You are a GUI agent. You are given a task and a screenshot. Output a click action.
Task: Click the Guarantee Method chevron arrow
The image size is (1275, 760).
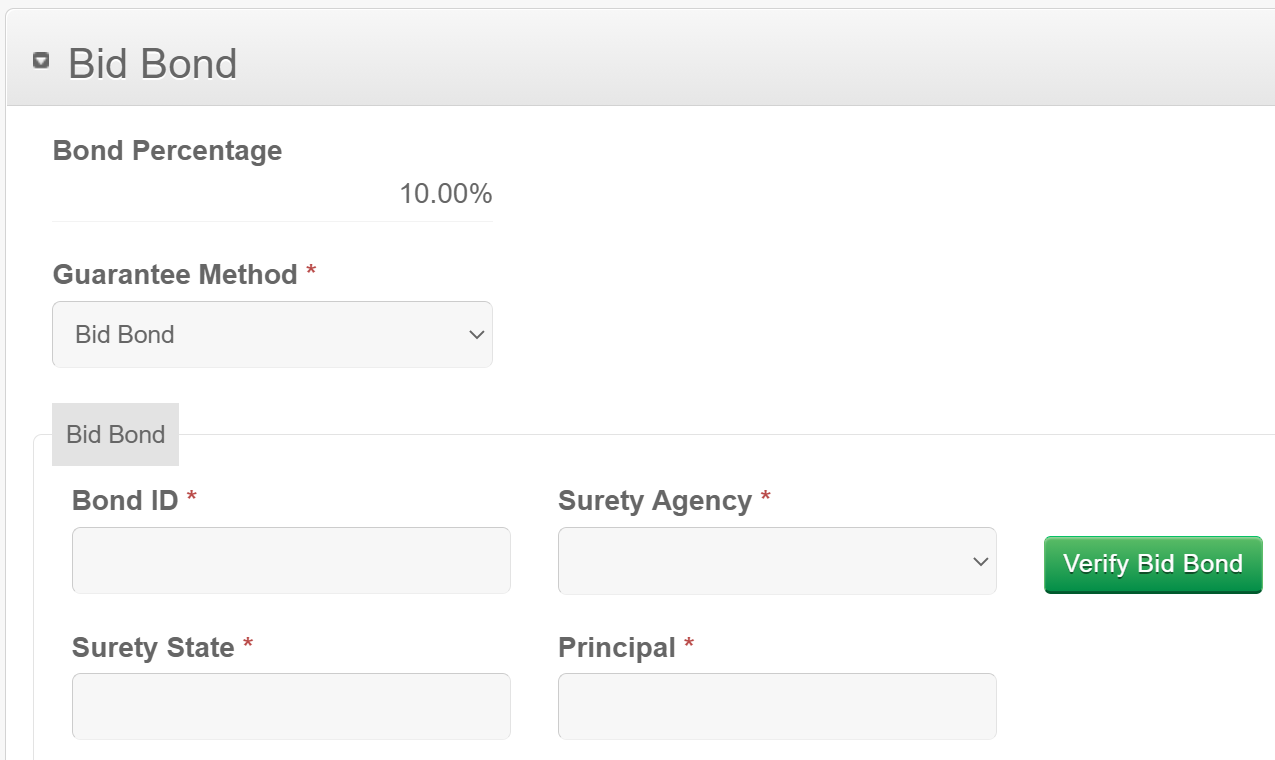(477, 335)
